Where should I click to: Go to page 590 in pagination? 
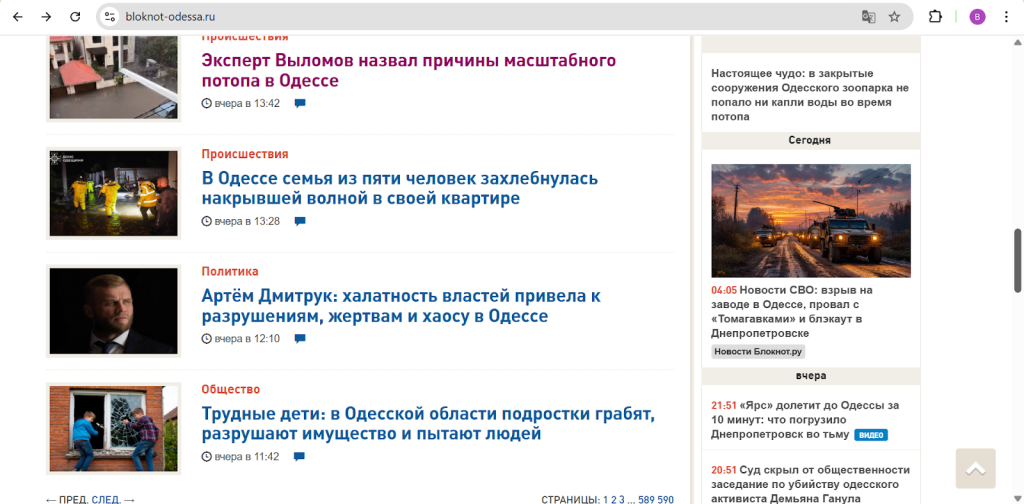(x=665, y=499)
